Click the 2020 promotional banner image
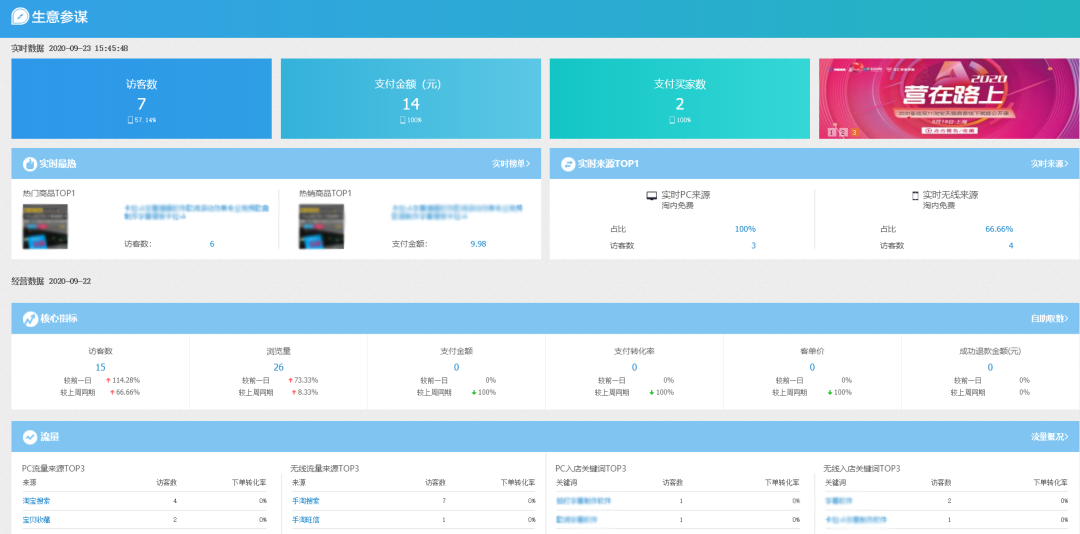The height and width of the screenshot is (534, 1080). (x=948, y=95)
